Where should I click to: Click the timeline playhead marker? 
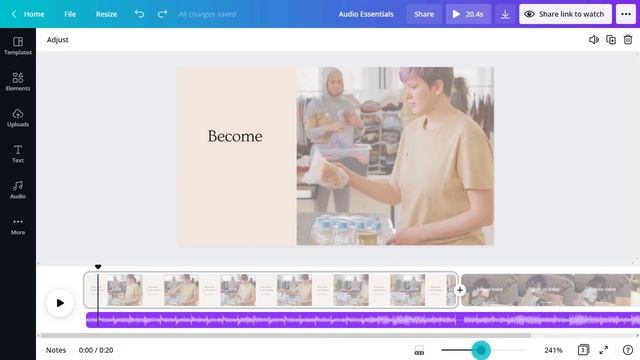[x=98, y=267]
